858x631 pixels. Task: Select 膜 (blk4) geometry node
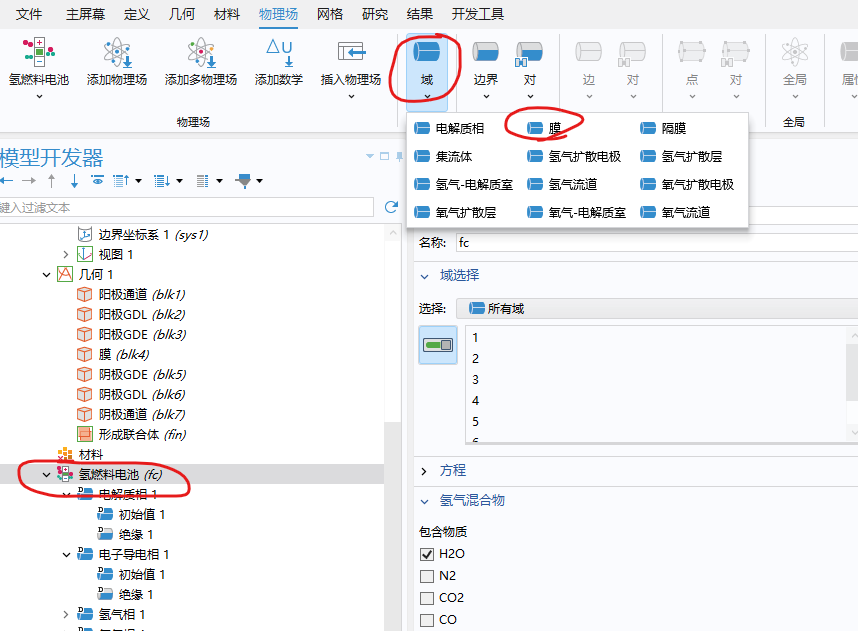pyautogui.click(x=113, y=355)
